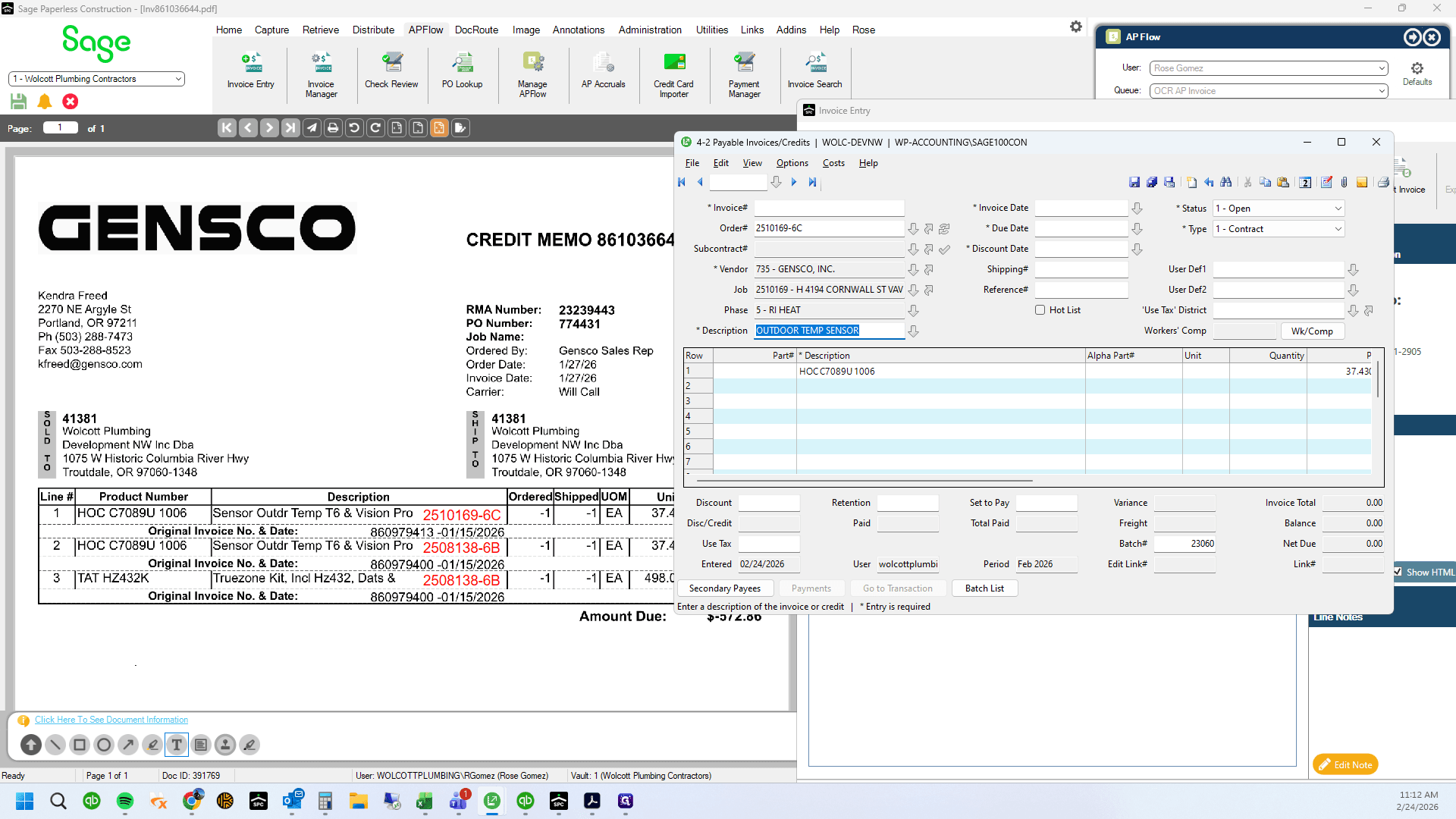Go to last page of document viewer
The width and height of the screenshot is (1456, 819).
(x=290, y=128)
